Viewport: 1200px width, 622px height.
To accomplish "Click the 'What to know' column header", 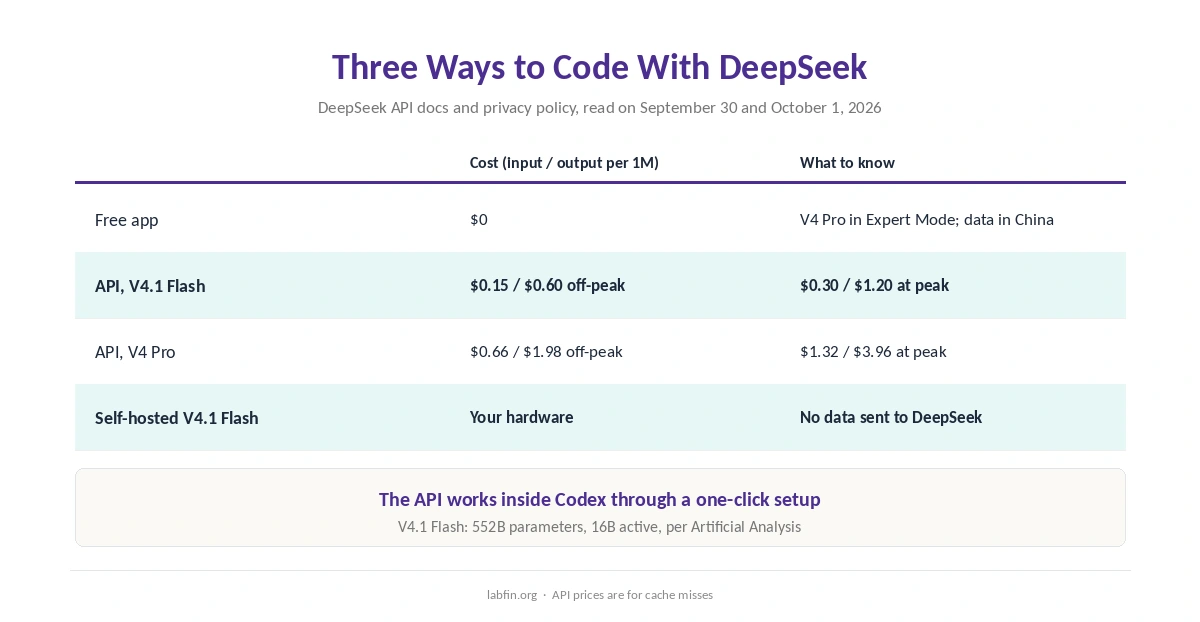I will (x=847, y=162).
